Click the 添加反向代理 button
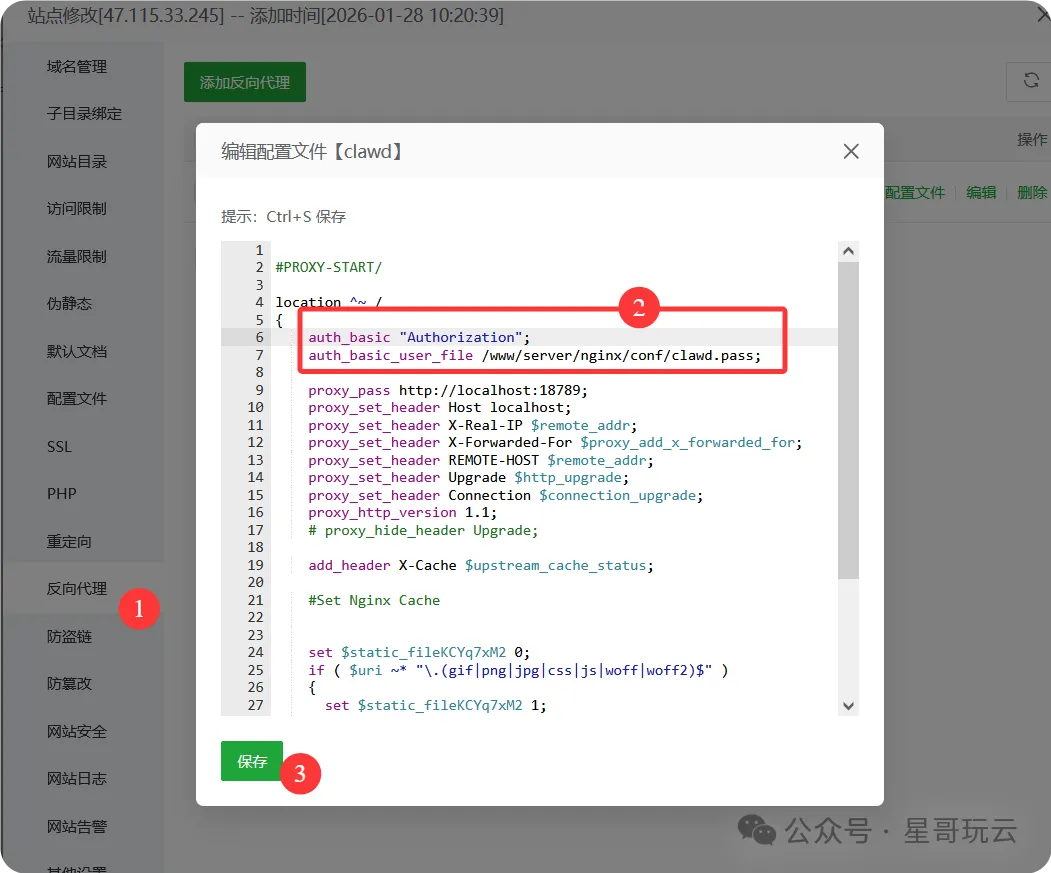 [x=244, y=82]
